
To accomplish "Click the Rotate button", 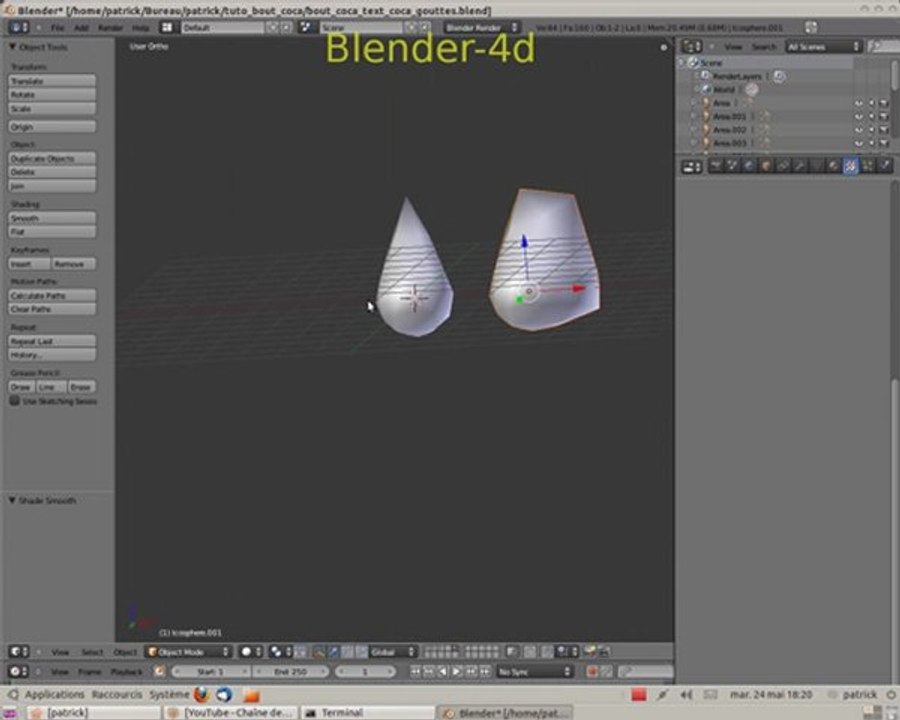I will click(x=52, y=95).
